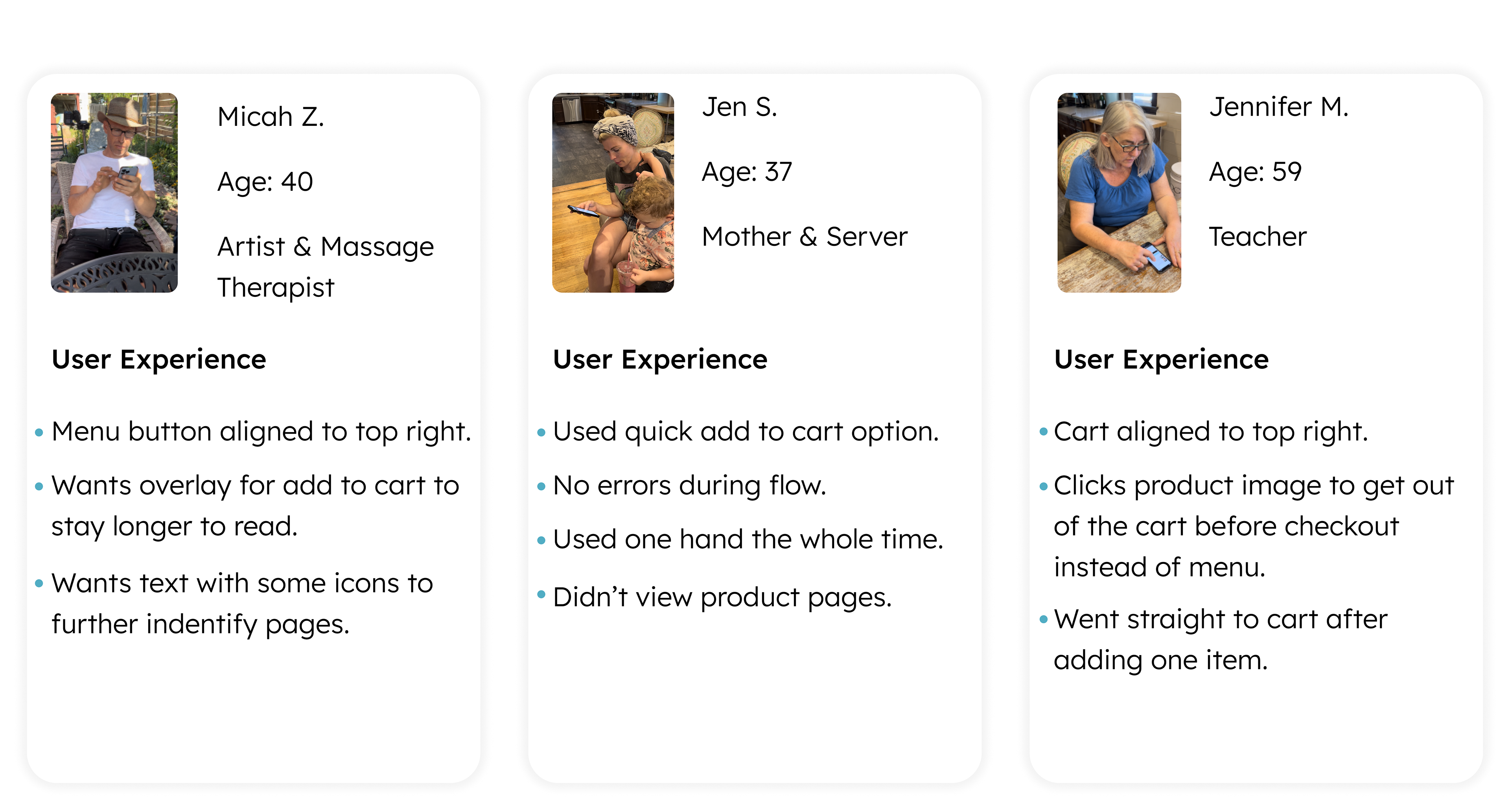
Task: Click Micah Z.'s profile photo
Action: click(x=114, y=192)
